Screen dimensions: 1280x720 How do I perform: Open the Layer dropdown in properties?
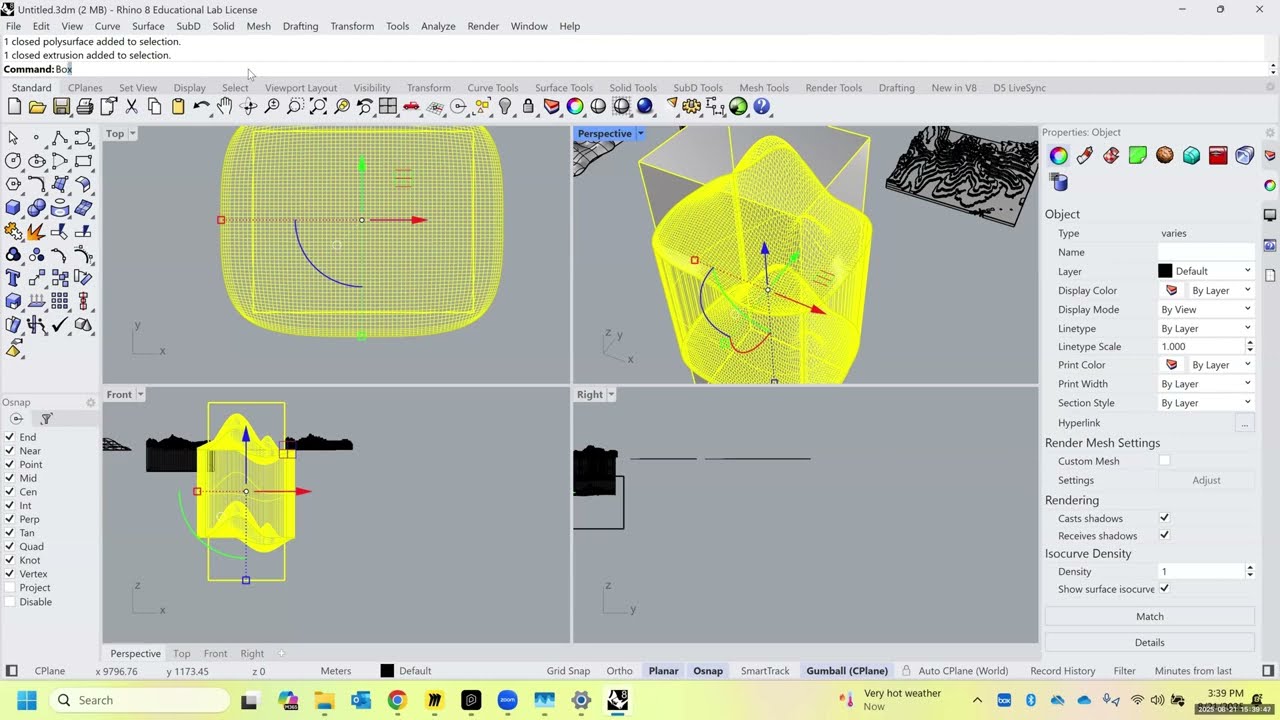pos(1205,271)
